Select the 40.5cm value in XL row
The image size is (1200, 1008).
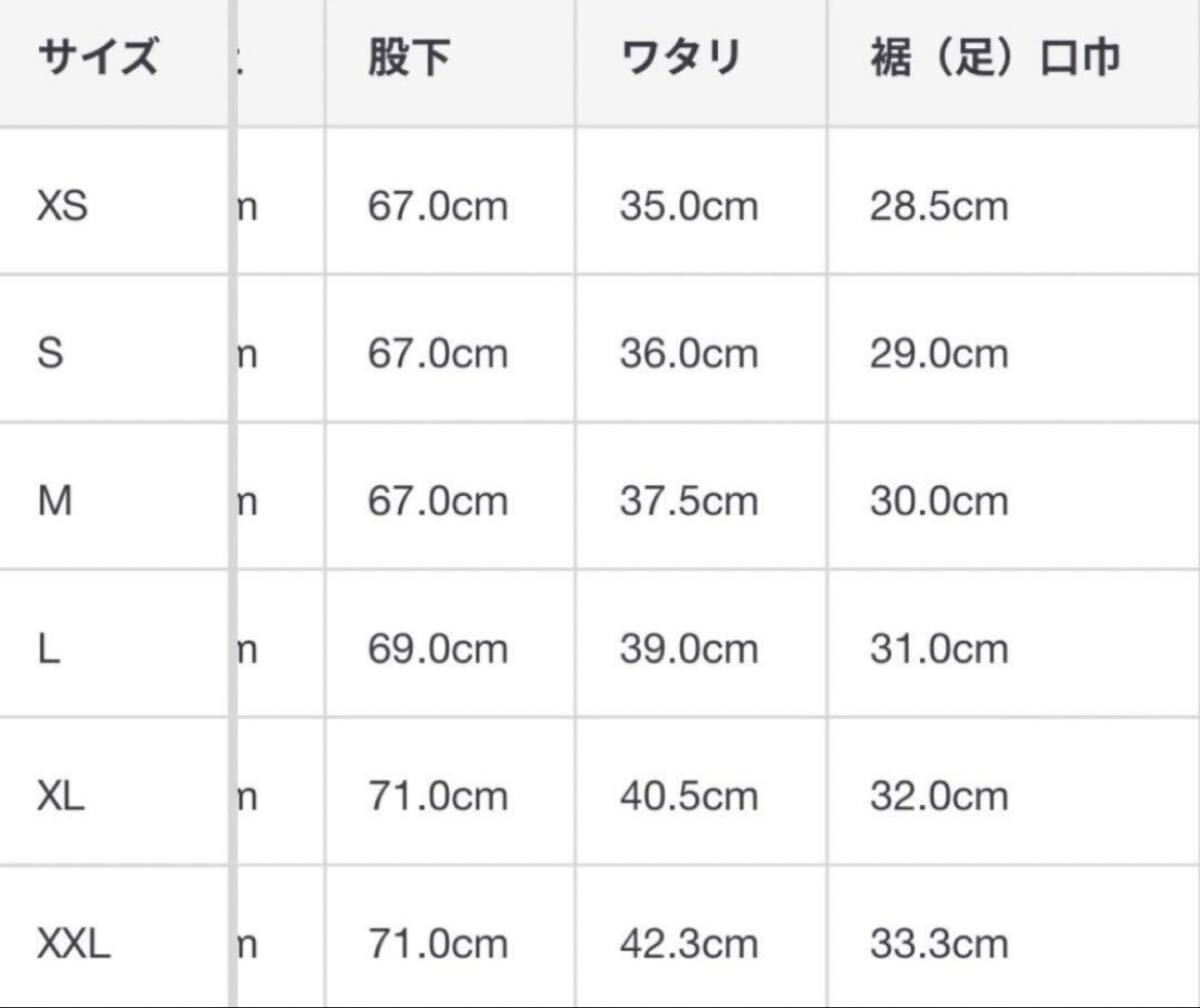689,796
